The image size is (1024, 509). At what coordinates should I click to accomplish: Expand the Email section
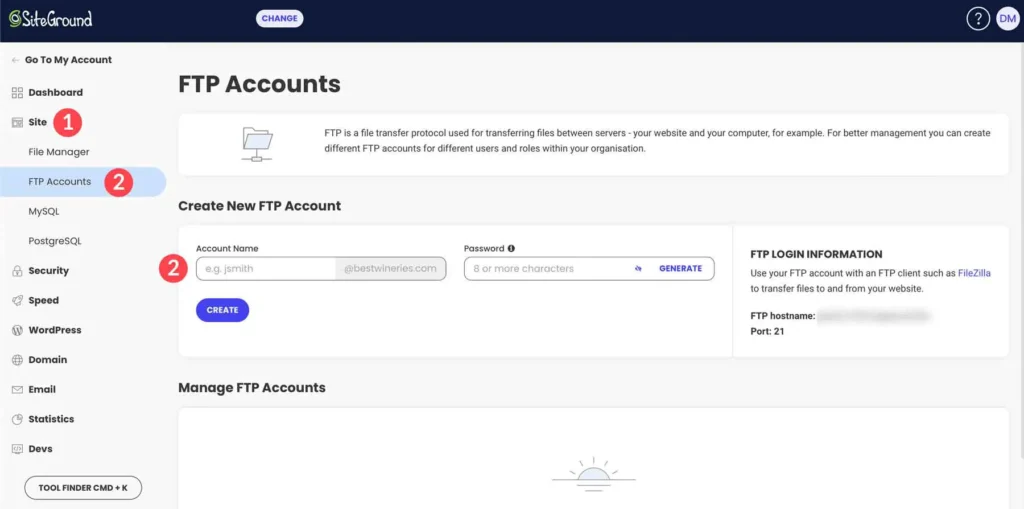[x=42, y=389]
